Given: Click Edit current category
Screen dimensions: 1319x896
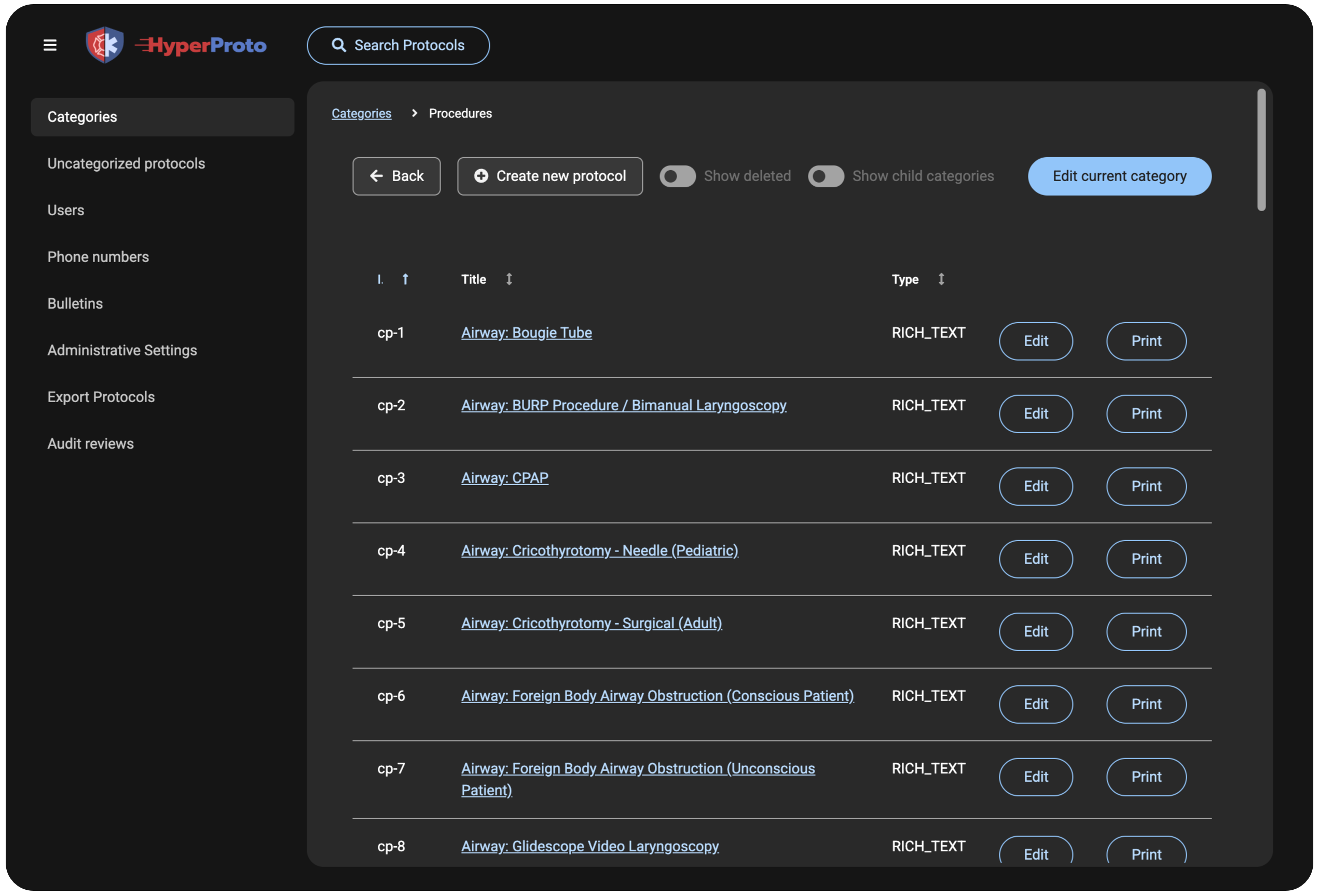Looking at the screenshot, I should (1119, 176).
